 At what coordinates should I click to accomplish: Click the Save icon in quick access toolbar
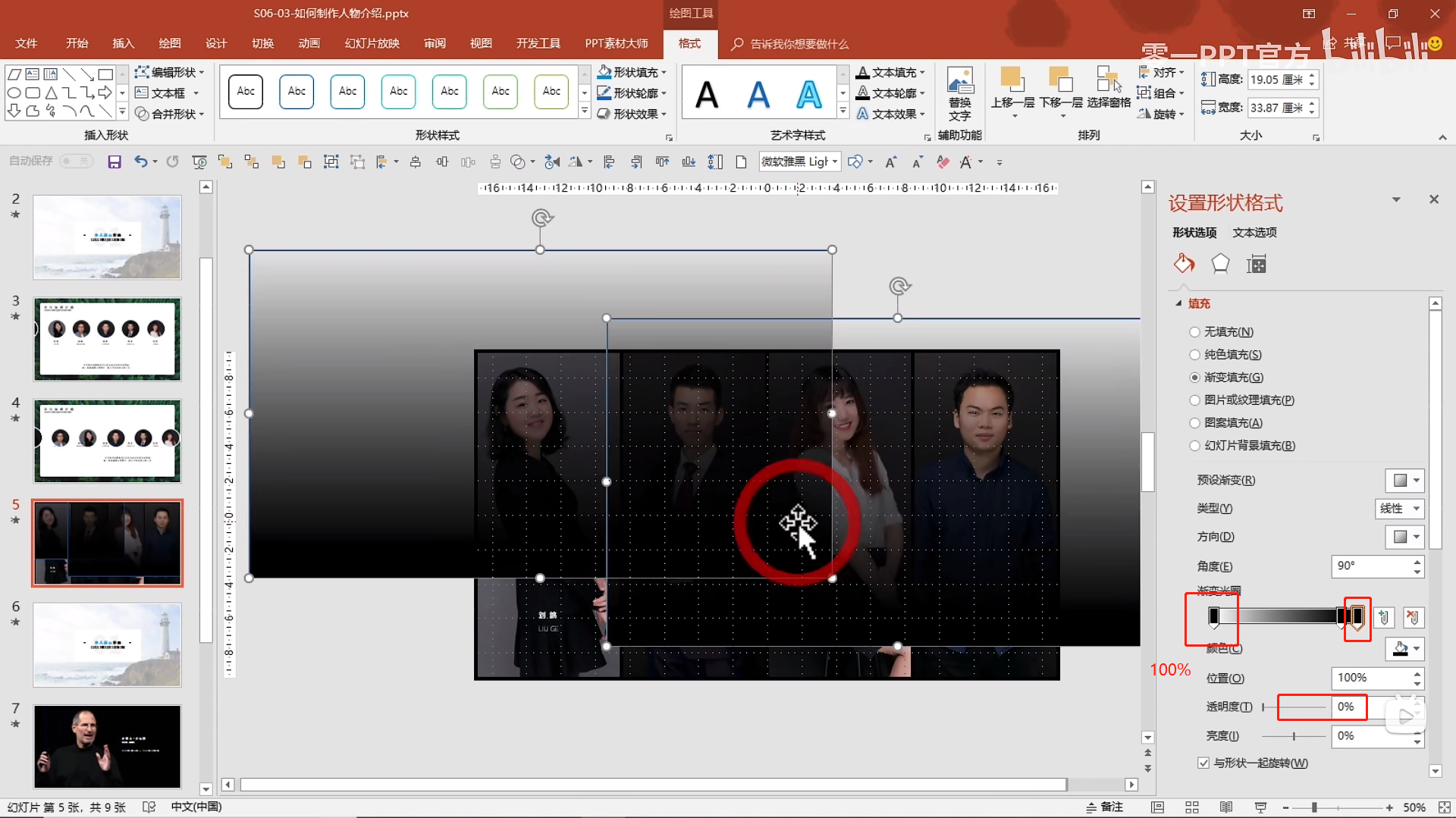click(x=115, y=161)
